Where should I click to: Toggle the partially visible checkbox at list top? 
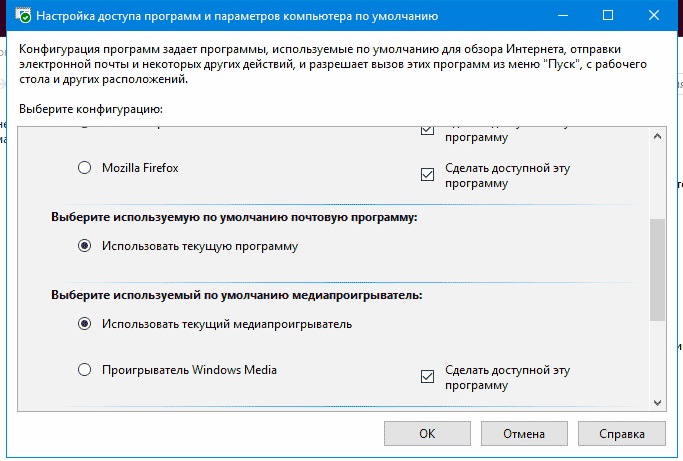(x=428, y=131)
